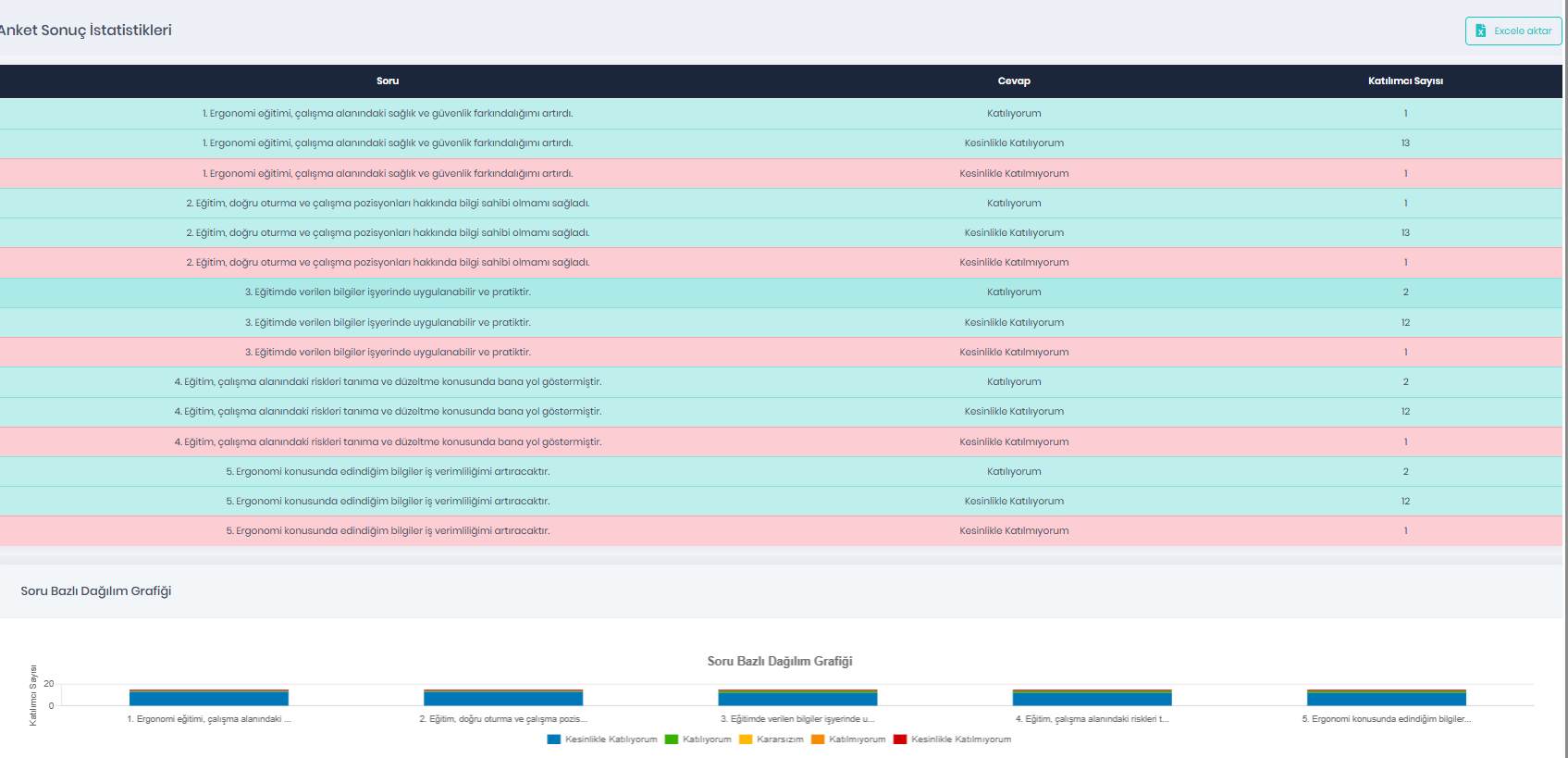The width and height of the screenshot is (1568, 758).
Task: Click the Excel file icon in export button
Action: (x=1481, y=31)
